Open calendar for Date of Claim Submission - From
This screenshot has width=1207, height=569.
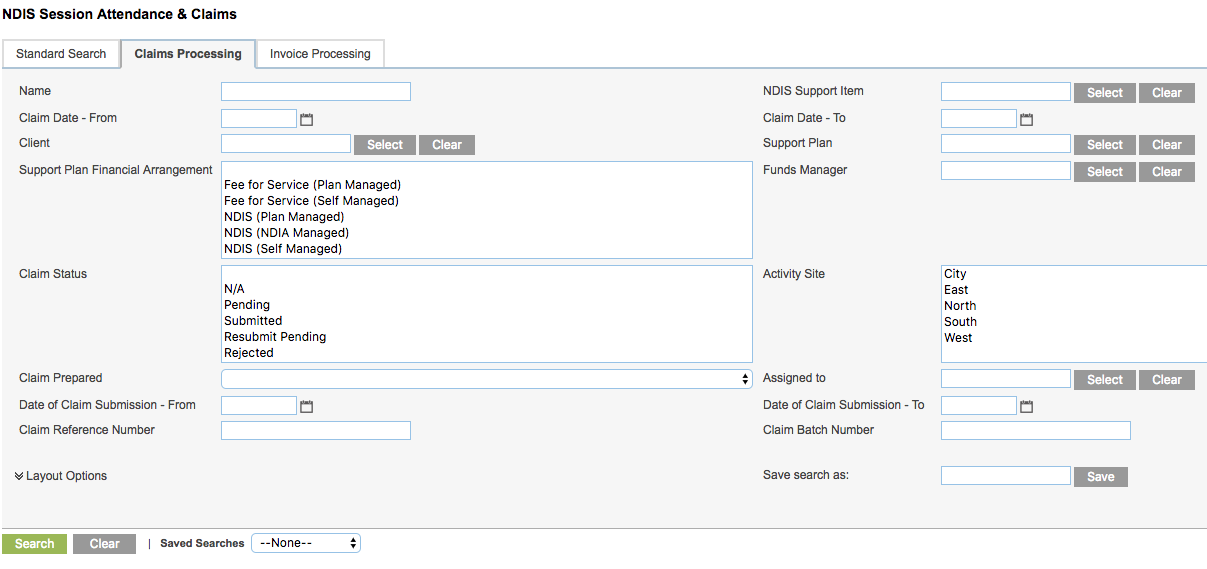point(307,407)
